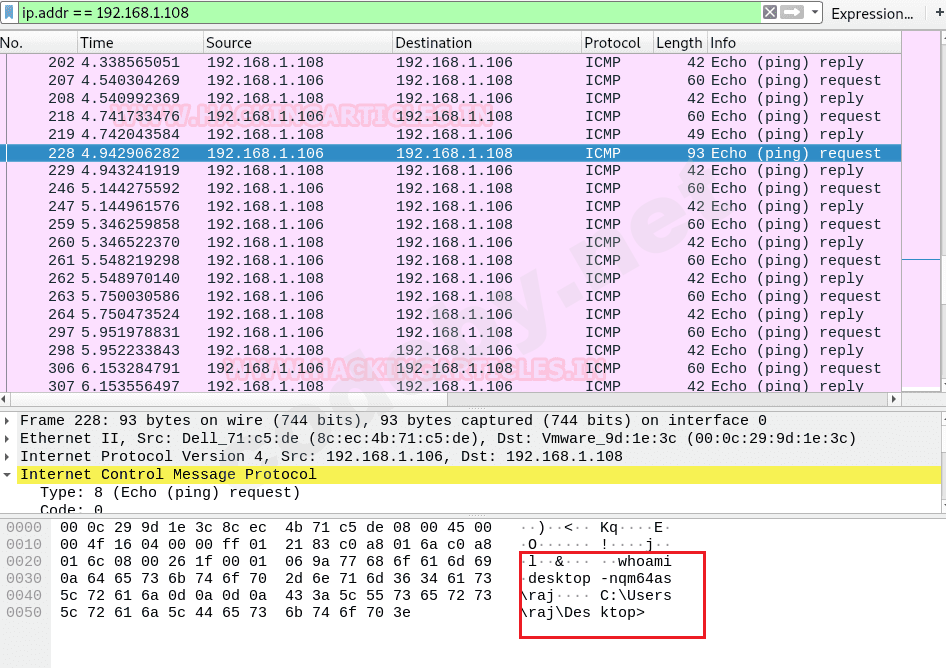Select packet 247 reply row
Viewport: 946px width, 668px height.
point(452,207)
